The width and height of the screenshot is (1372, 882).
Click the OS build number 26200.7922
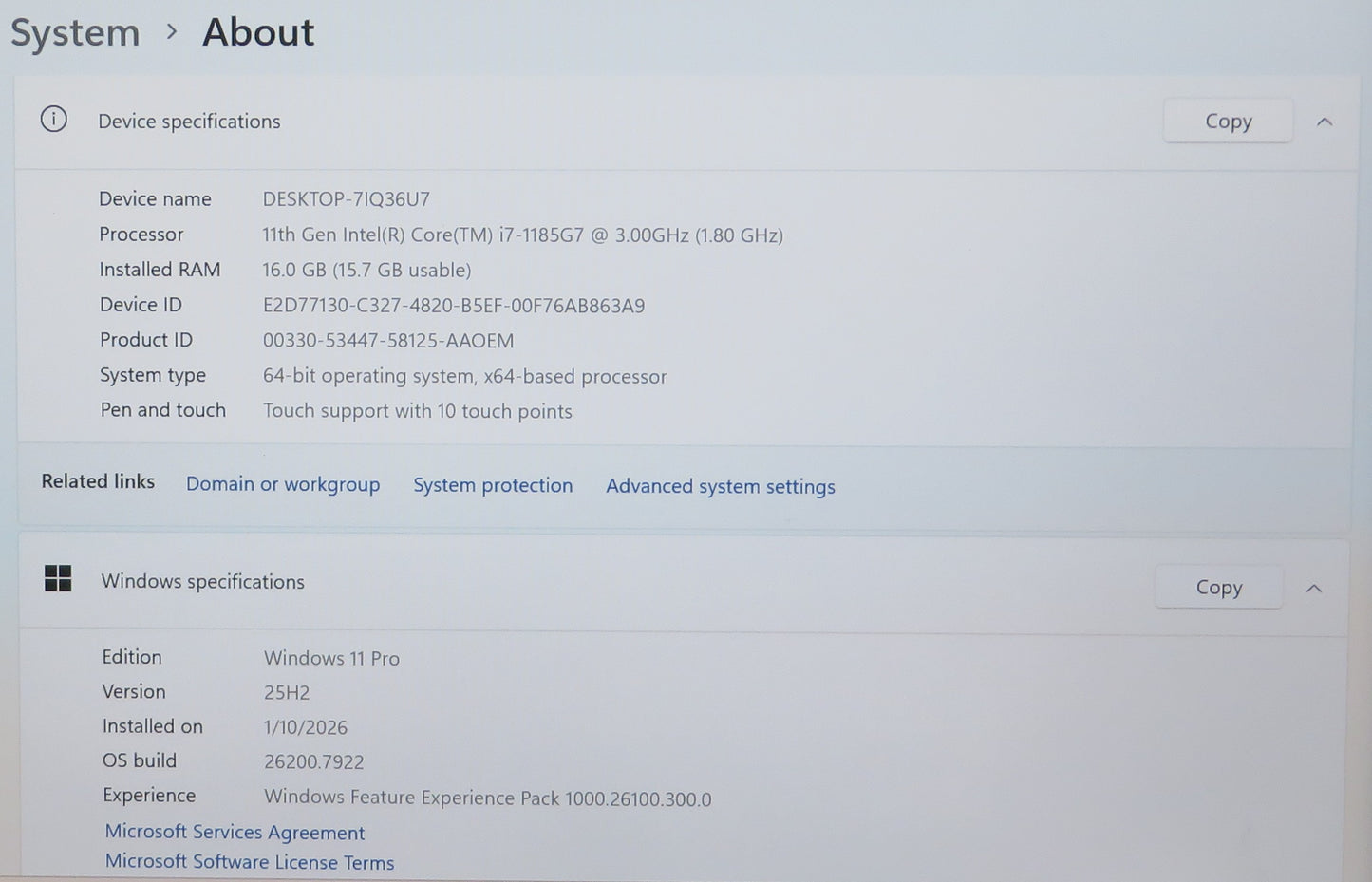(313, 761)
